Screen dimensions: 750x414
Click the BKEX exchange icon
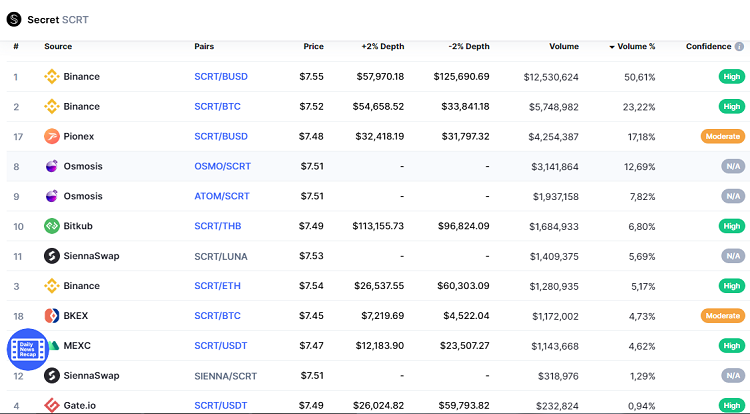52,316
